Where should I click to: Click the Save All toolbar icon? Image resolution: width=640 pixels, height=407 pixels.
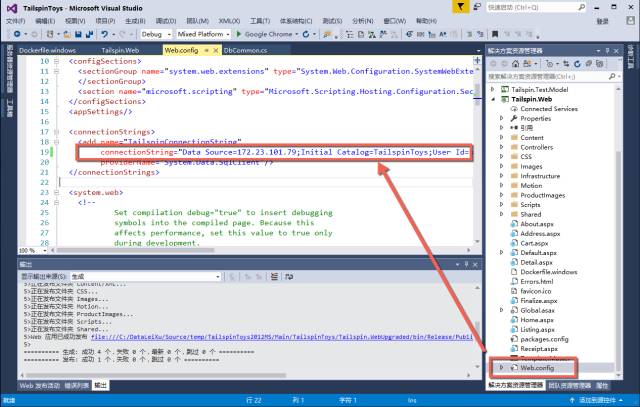point(89,34)
